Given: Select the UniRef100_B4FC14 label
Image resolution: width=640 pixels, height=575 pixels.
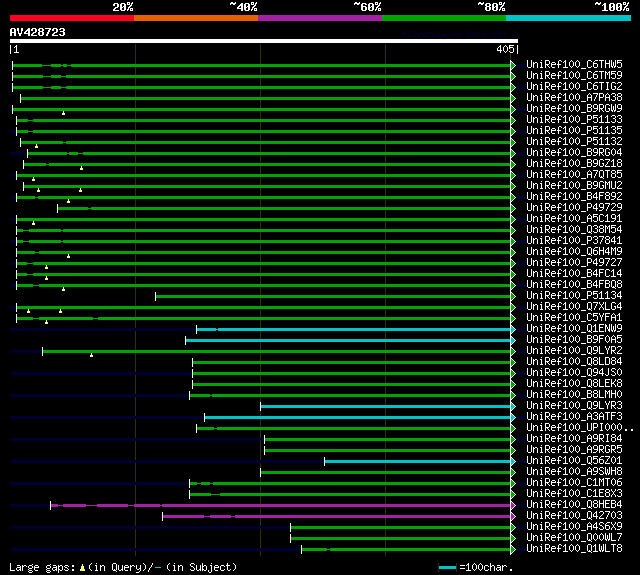Looking at the screenshot, I should pyautogui.click(x=574, y=274).
